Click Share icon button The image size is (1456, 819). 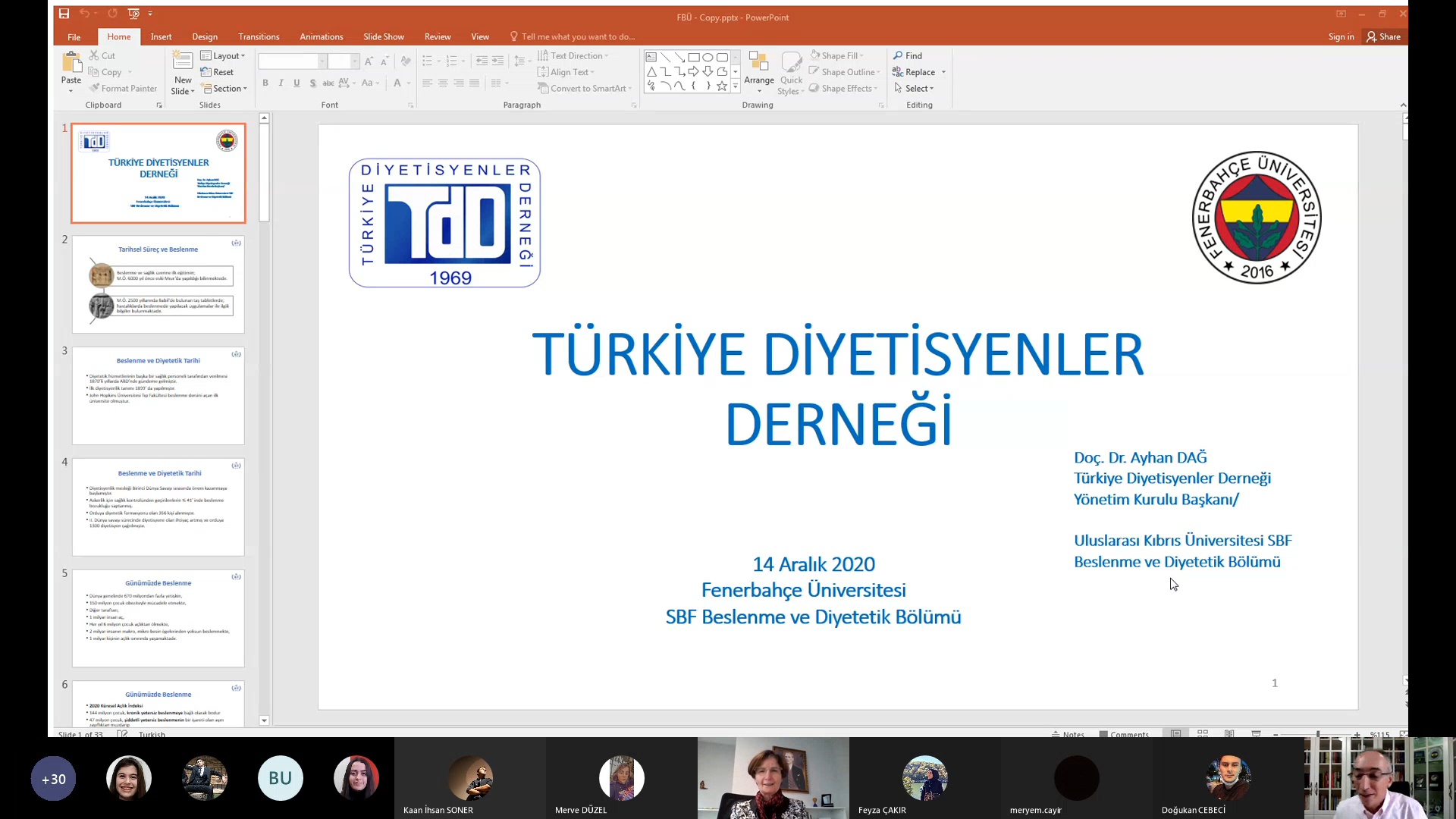point(1383,36)
